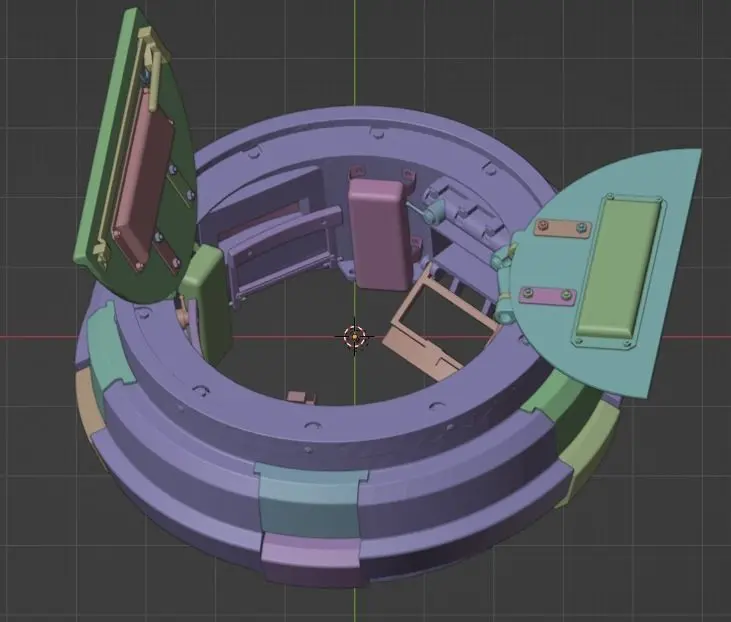Click the 3D cursor at the origin
The height and width of the screenshot is (622, 731).
(x=354, y=336)
